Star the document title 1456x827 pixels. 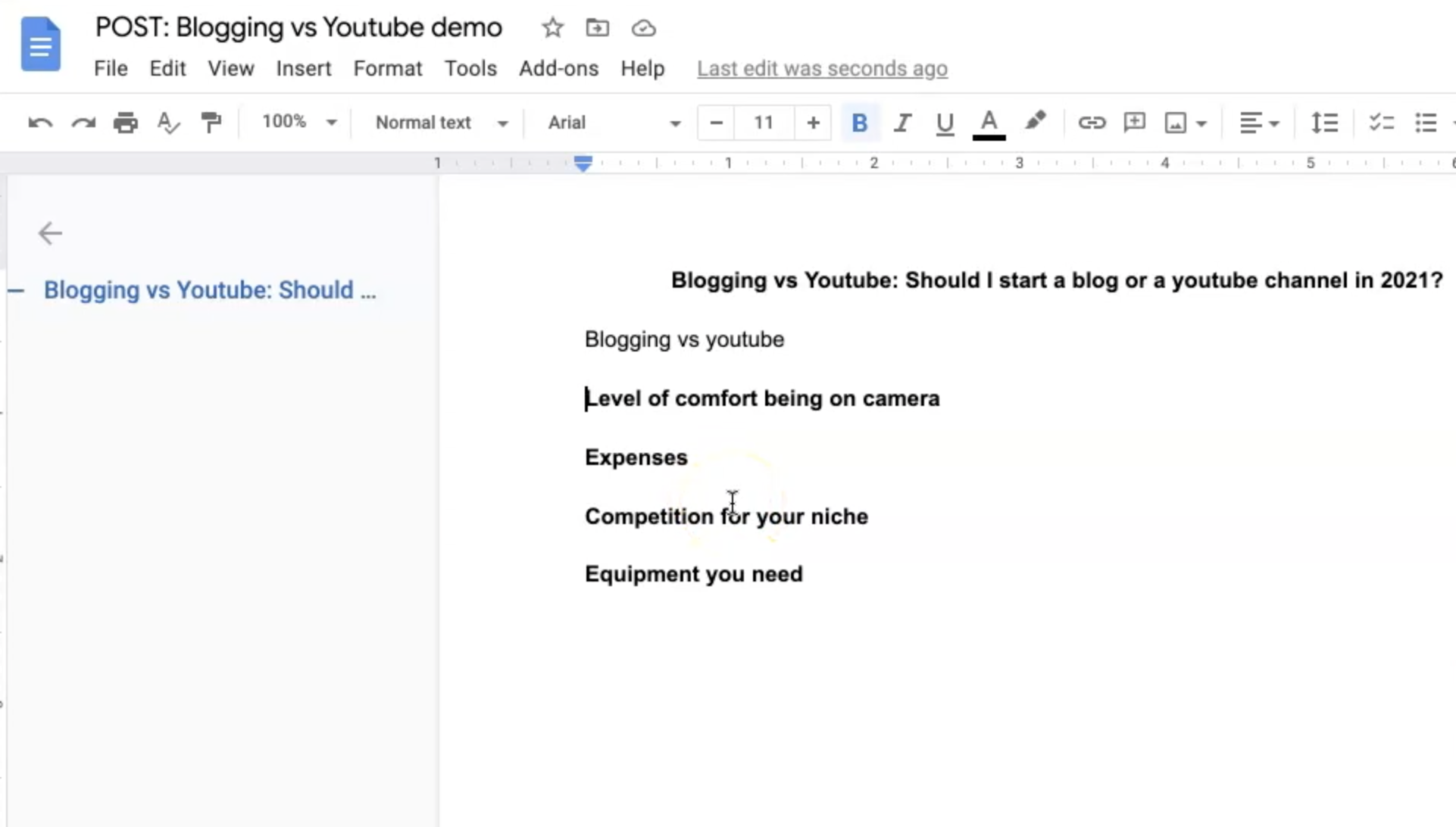(553, 28)
